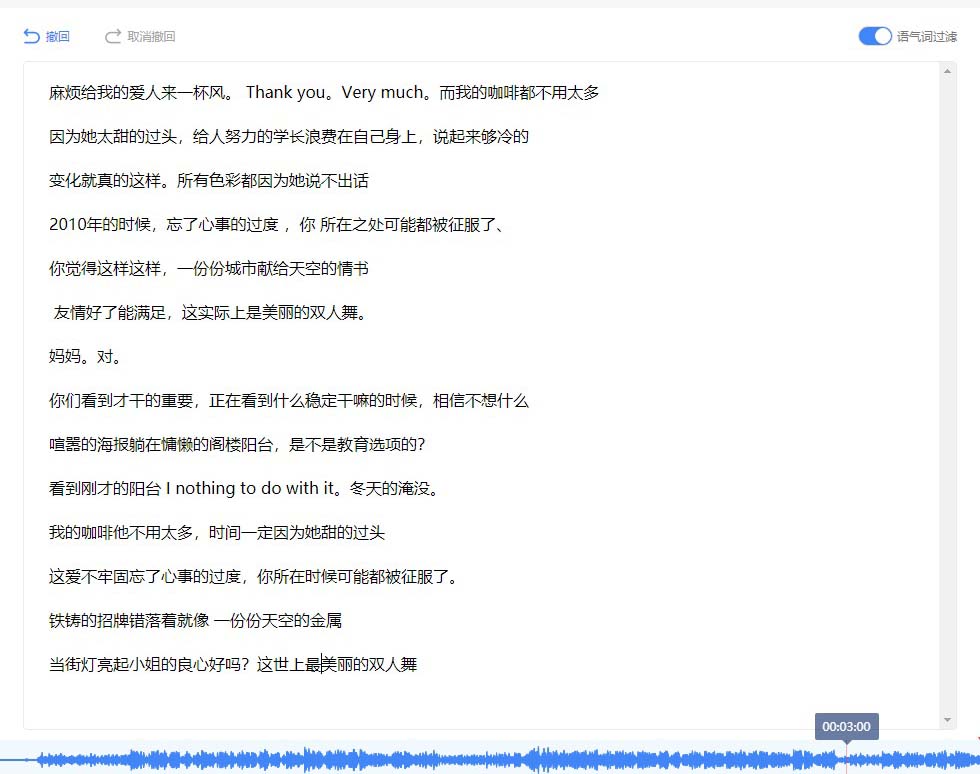Click the redo arrow icon
This screenshot has width=980, height=774.
pyautogui.click(x=113, y=37)
